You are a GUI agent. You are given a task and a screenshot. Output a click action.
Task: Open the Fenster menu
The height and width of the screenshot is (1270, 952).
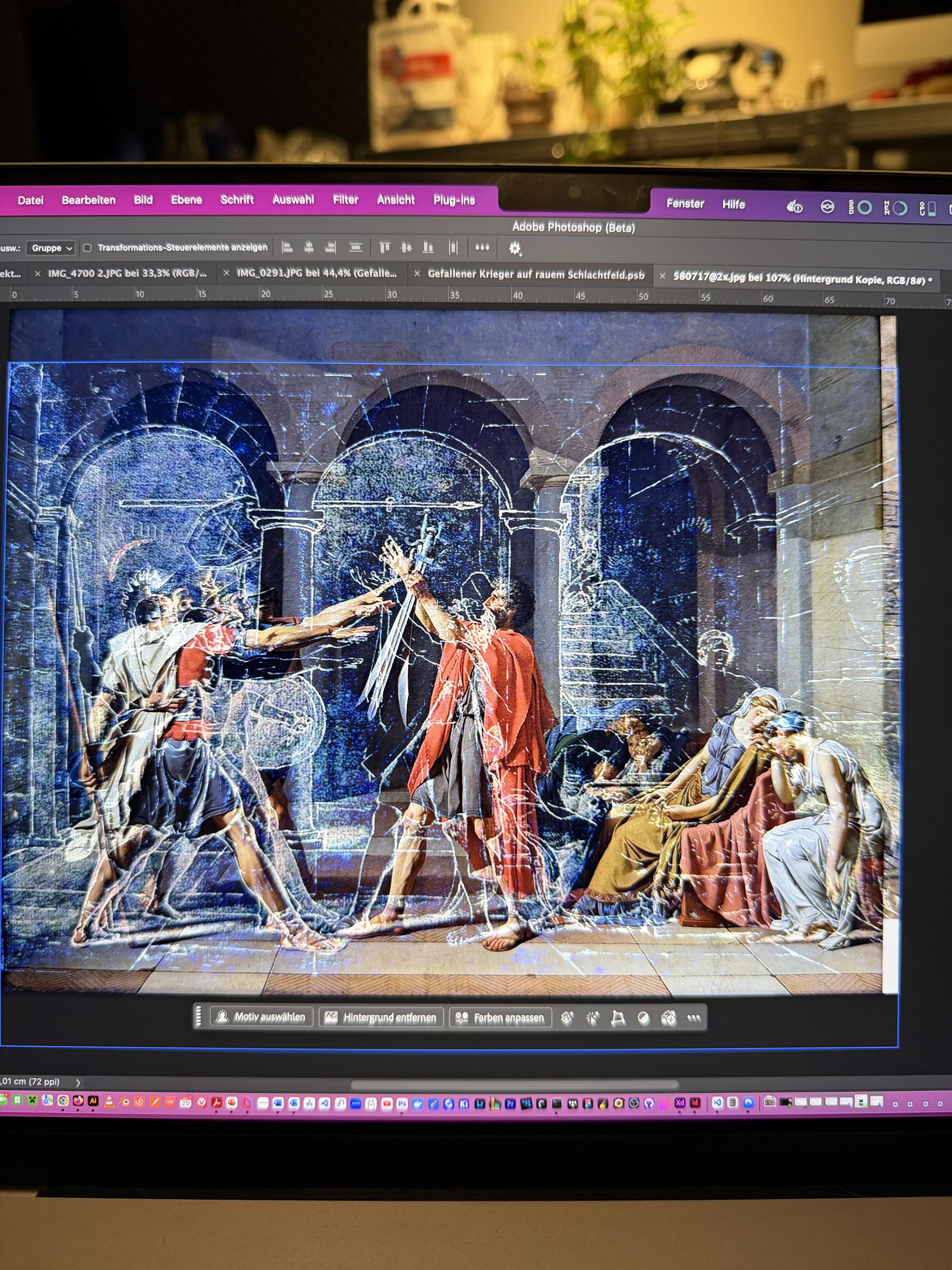(x=685, y=203)
